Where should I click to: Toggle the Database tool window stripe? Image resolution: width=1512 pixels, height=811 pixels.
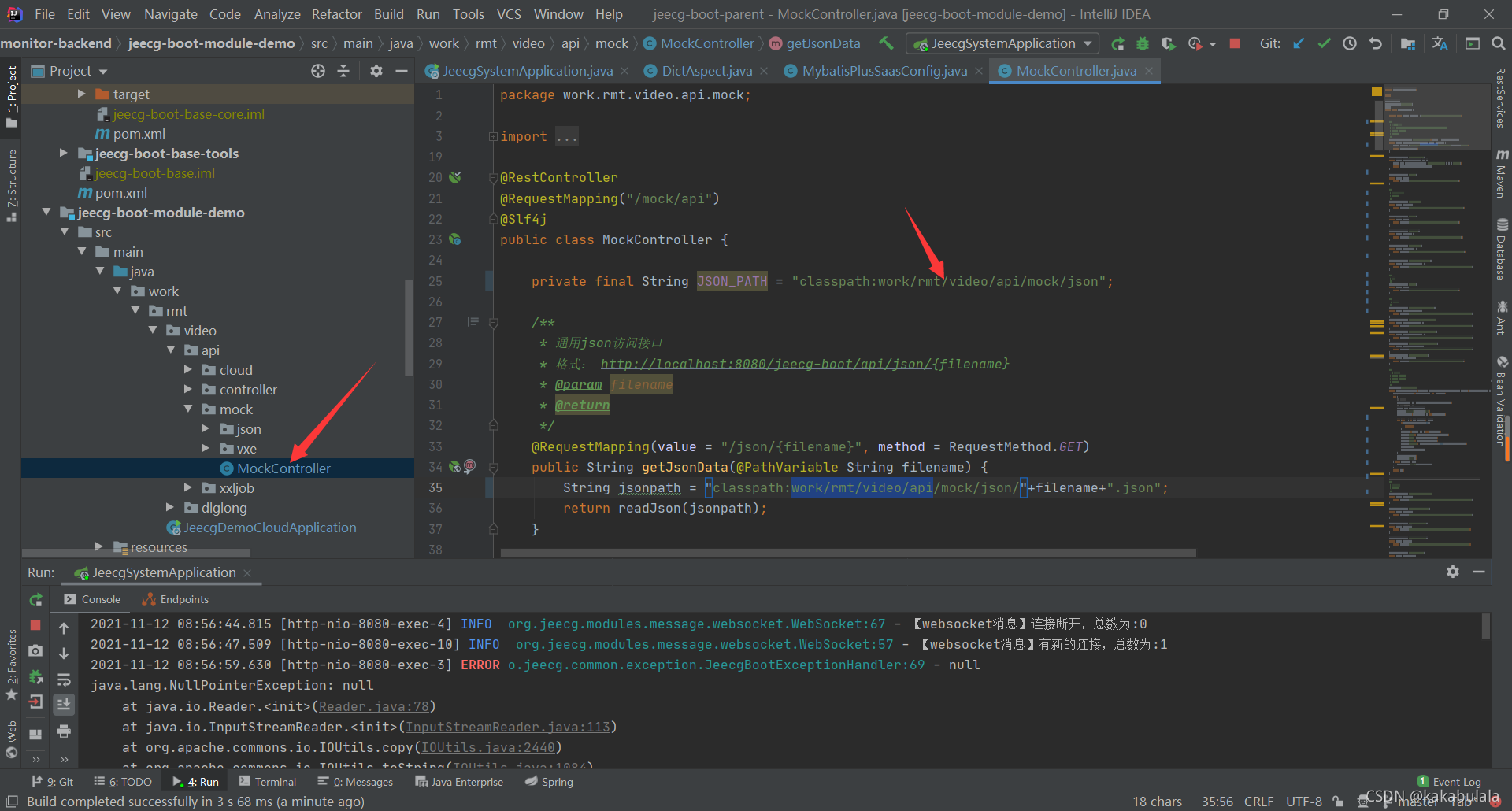(x=1502, y=250)
